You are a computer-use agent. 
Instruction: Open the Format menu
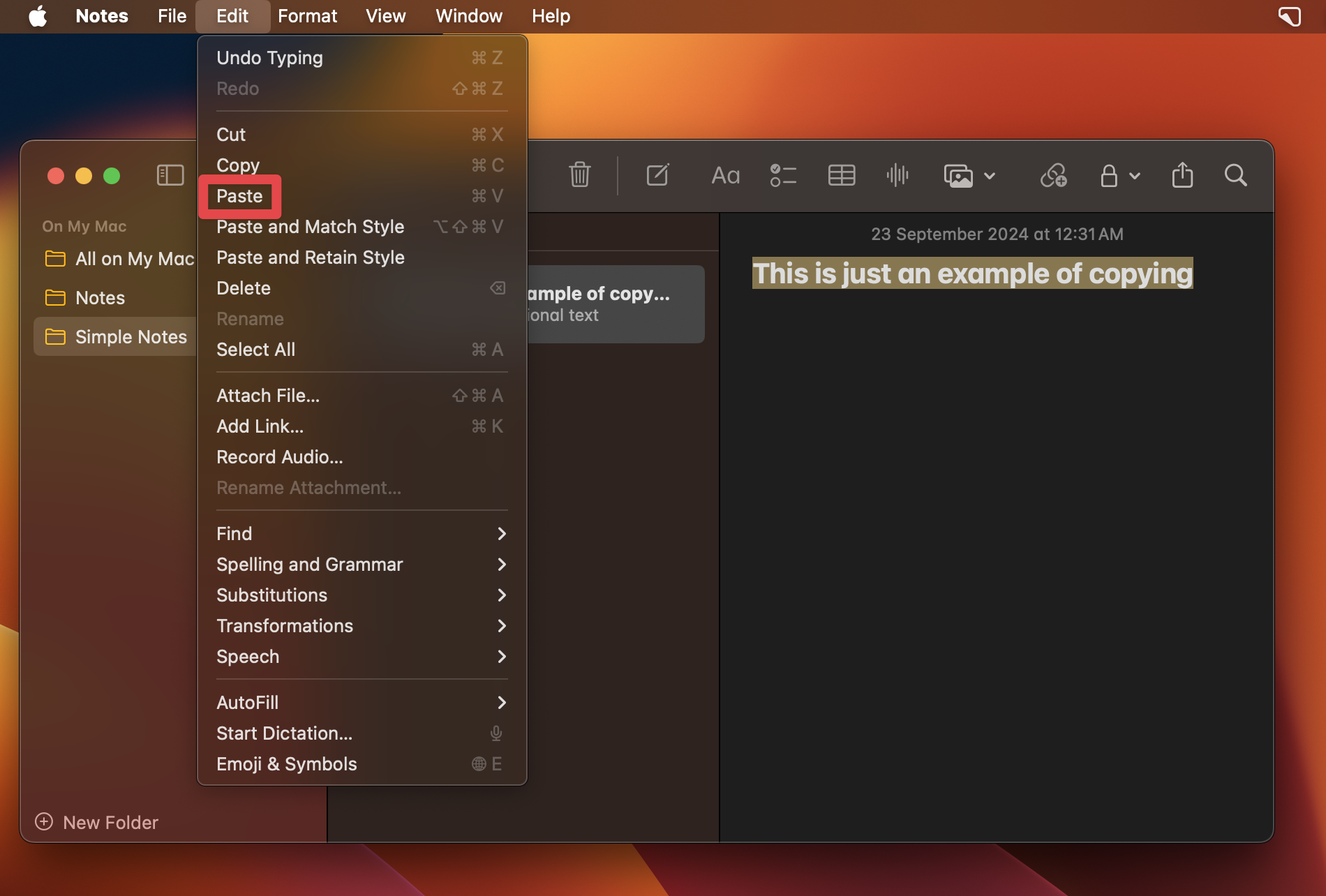[307, 16]
